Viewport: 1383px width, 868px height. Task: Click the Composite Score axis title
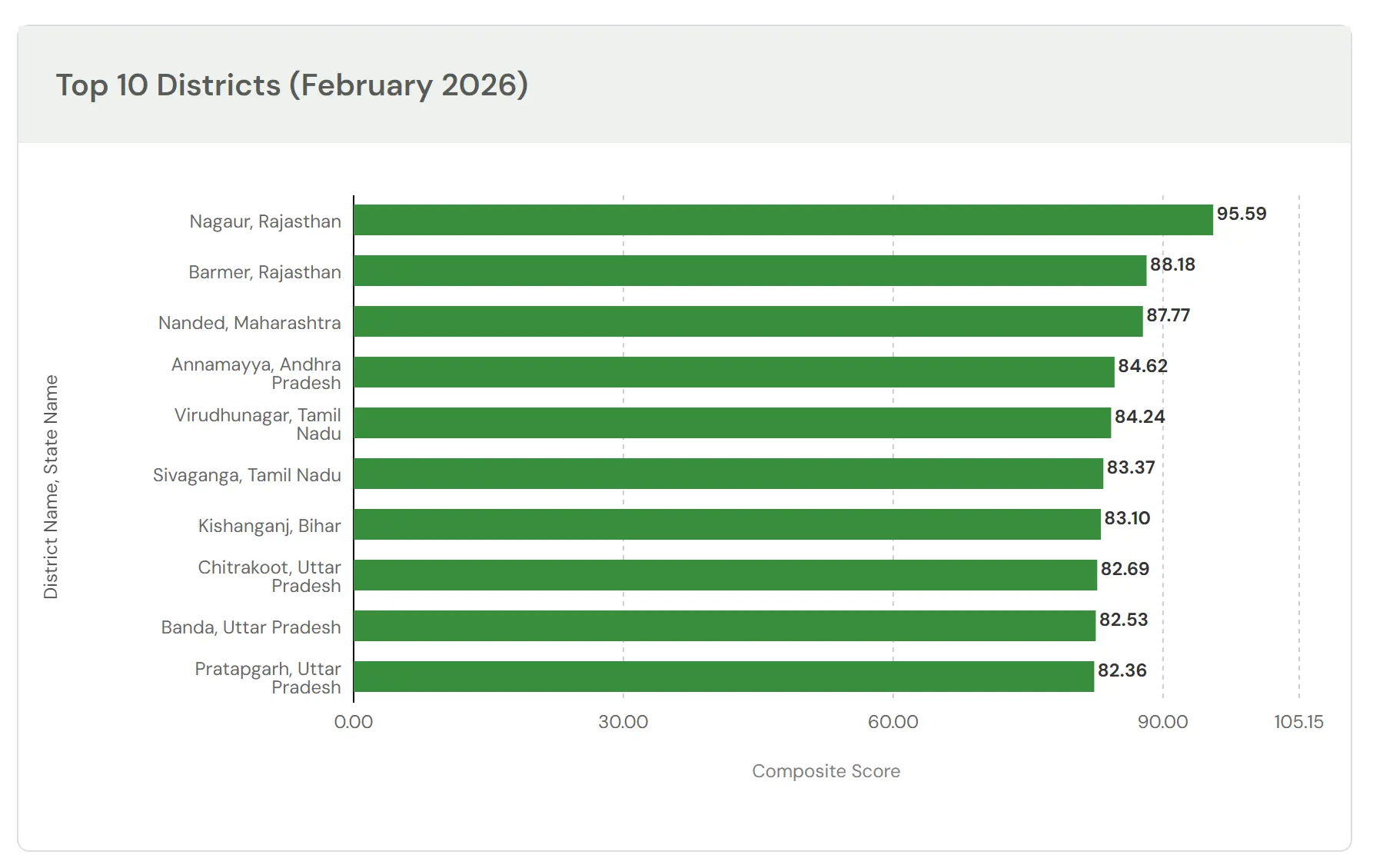tap(826, 771)
